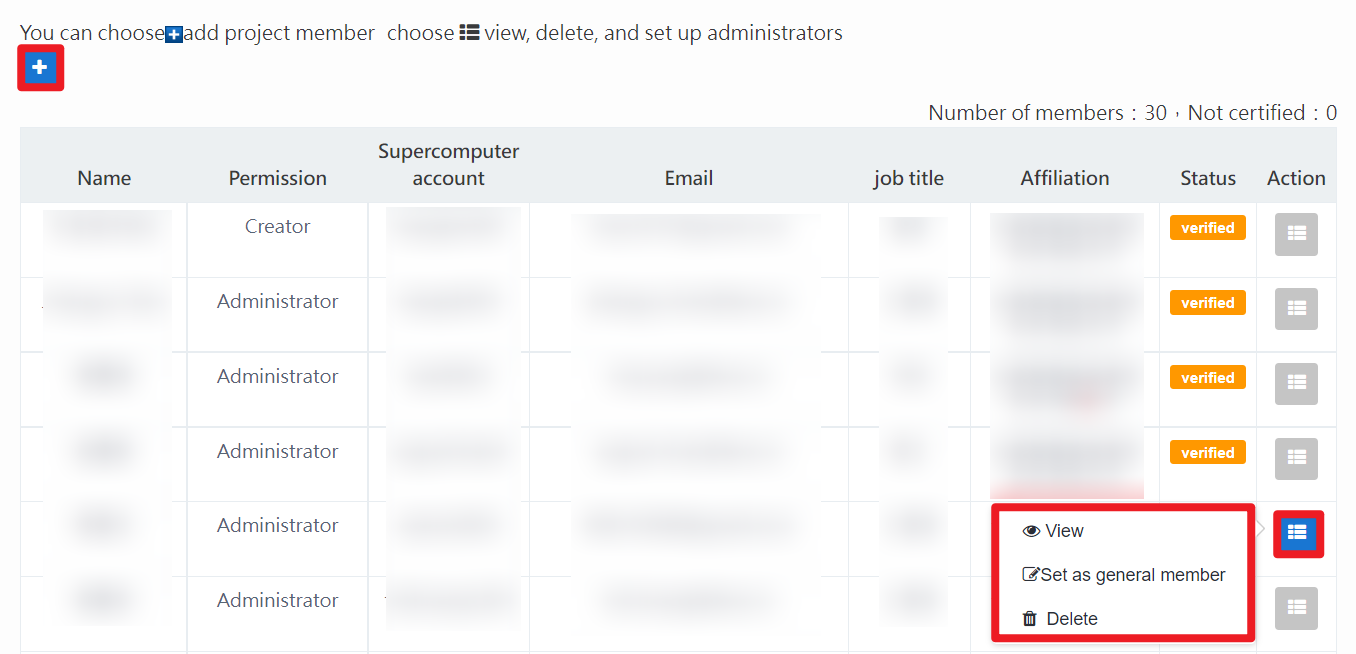Open action icon in last Administrator row

pos(1296,607)
